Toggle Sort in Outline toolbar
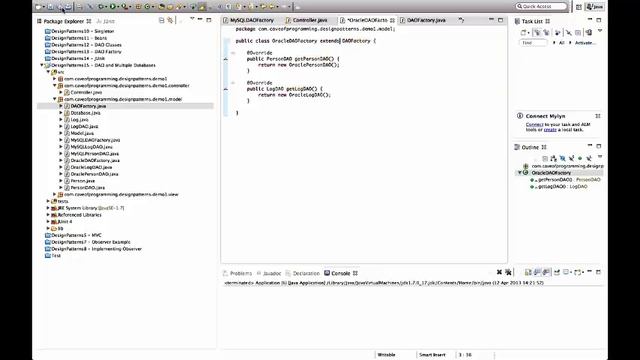640x360 pixels. 553,158
